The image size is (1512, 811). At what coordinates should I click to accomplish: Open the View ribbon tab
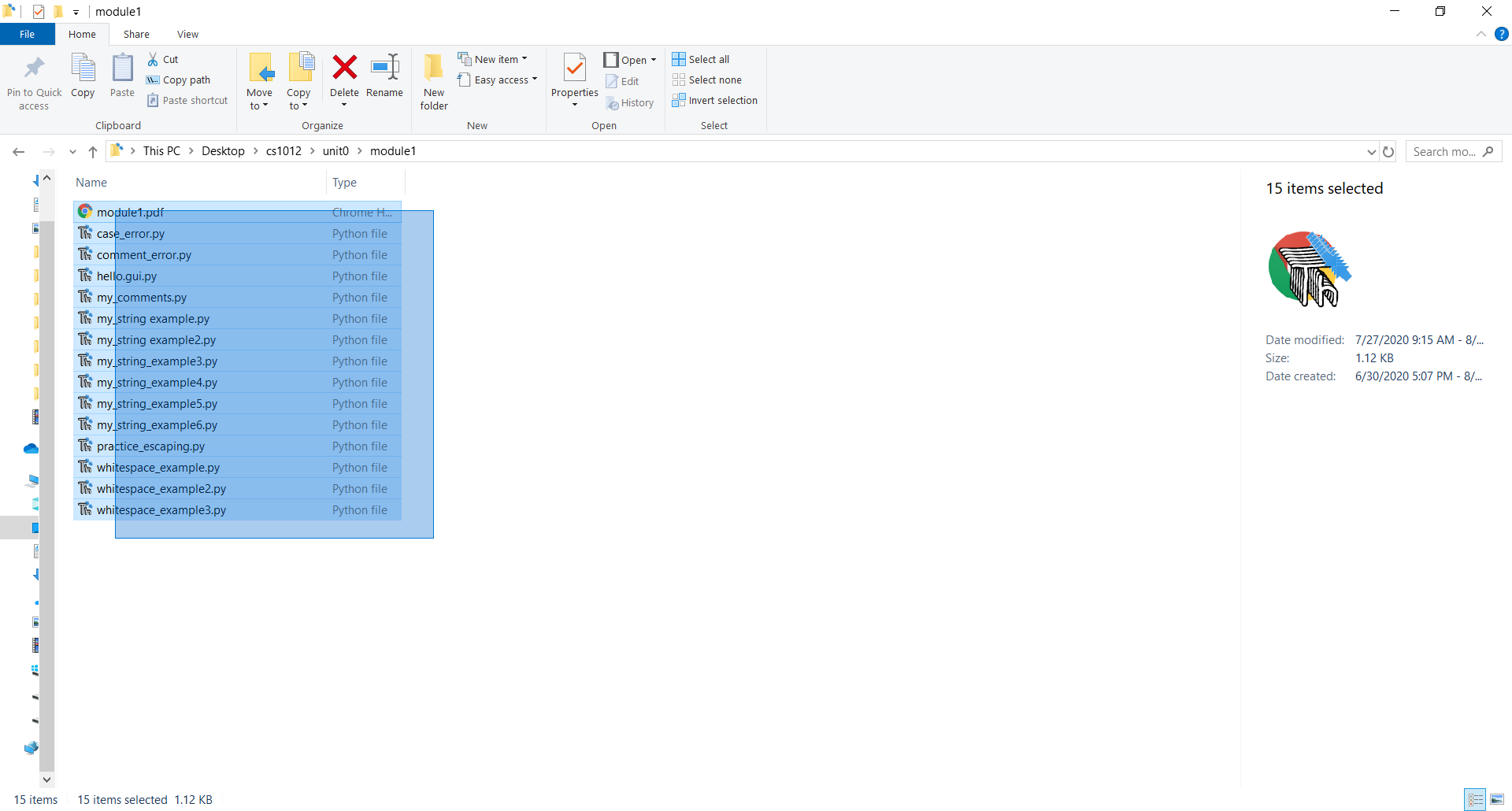pyautogui.click(x=187, y=35)
